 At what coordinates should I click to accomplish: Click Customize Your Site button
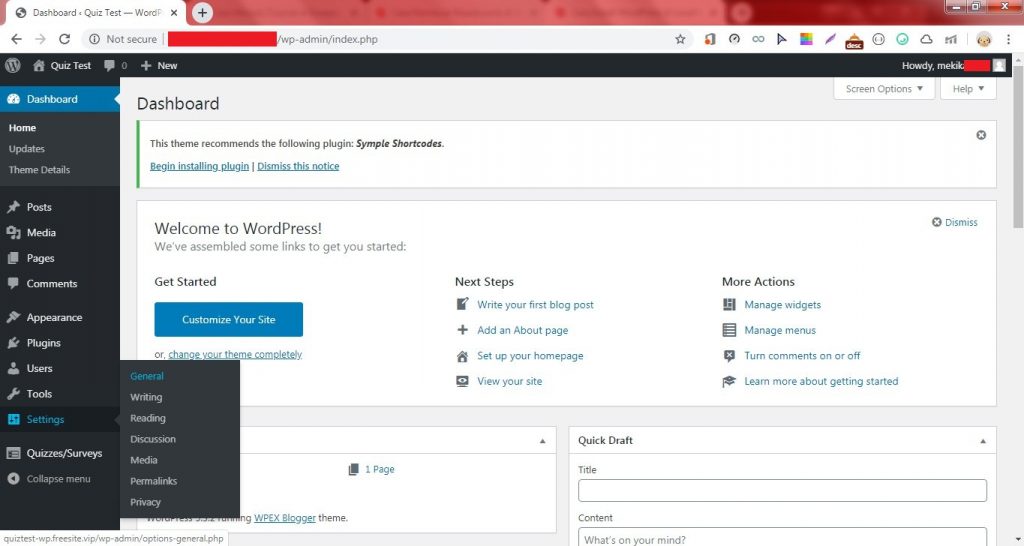pyautogui.click(x=229, y=319)
